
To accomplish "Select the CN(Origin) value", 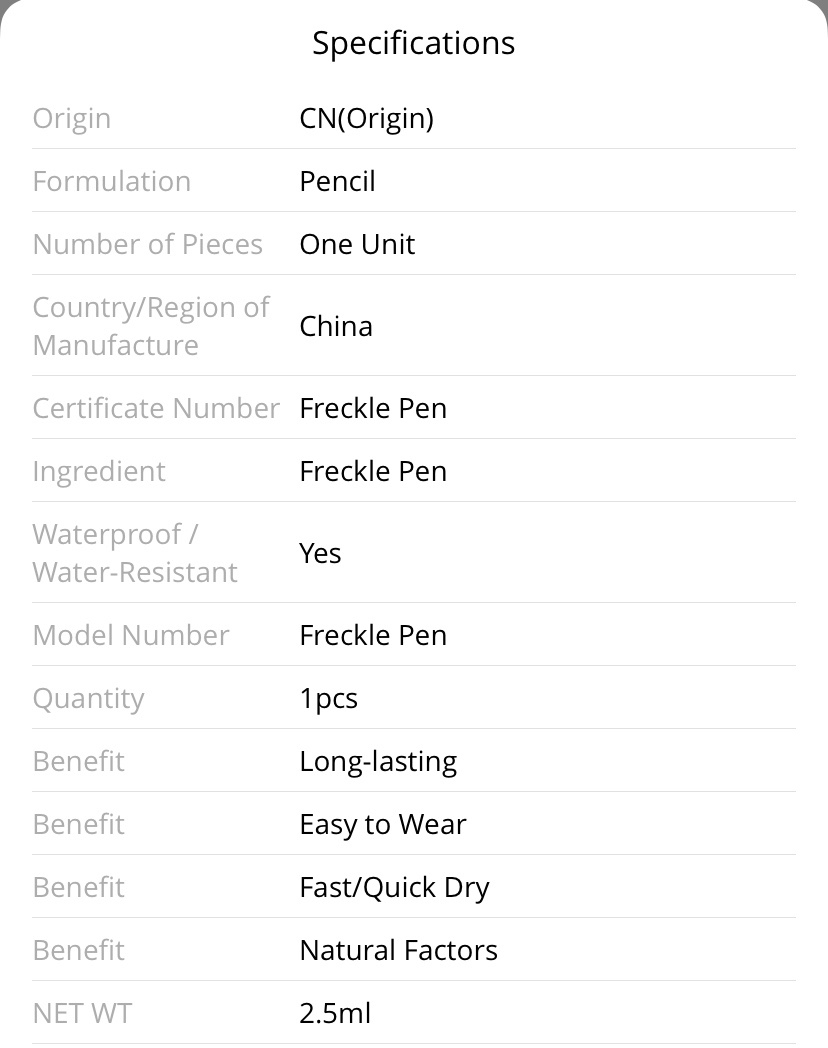I will pos(366,118).
